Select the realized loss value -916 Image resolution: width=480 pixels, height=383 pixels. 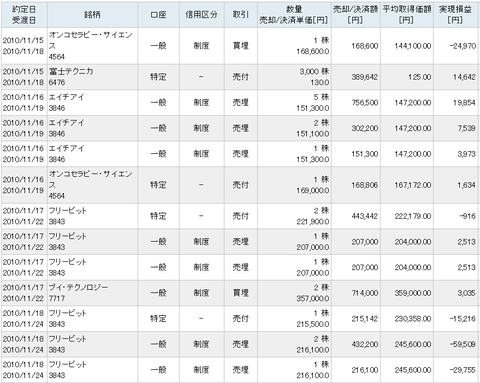click(x=468, y=216)
